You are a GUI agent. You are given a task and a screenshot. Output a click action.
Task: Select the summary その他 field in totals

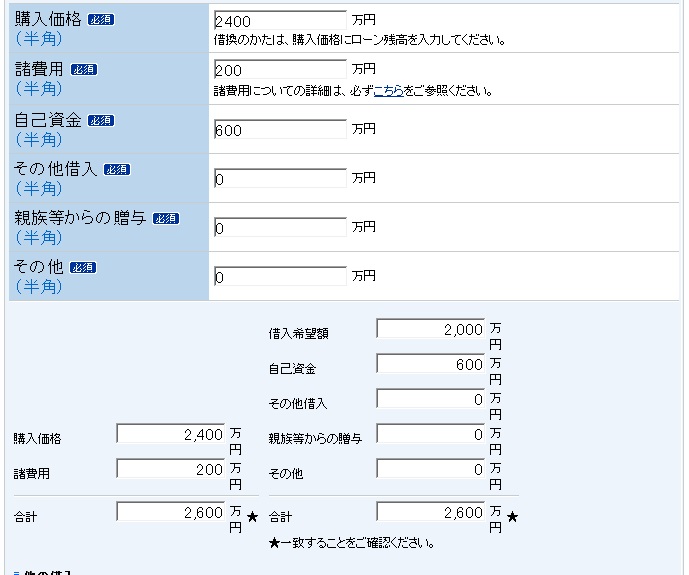click(431, 469)
